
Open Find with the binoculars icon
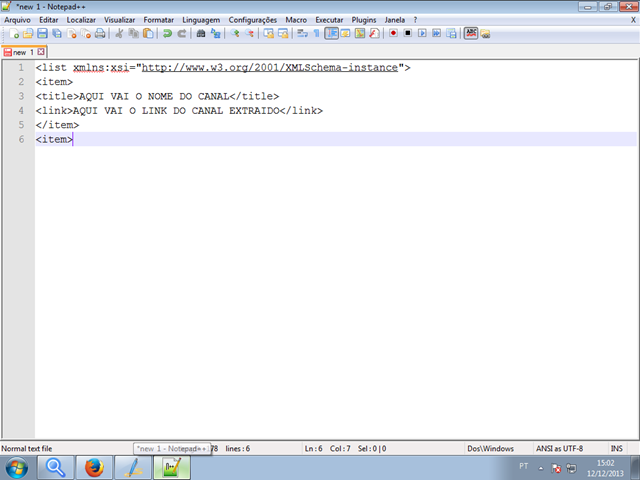click(x=201, y=33)
